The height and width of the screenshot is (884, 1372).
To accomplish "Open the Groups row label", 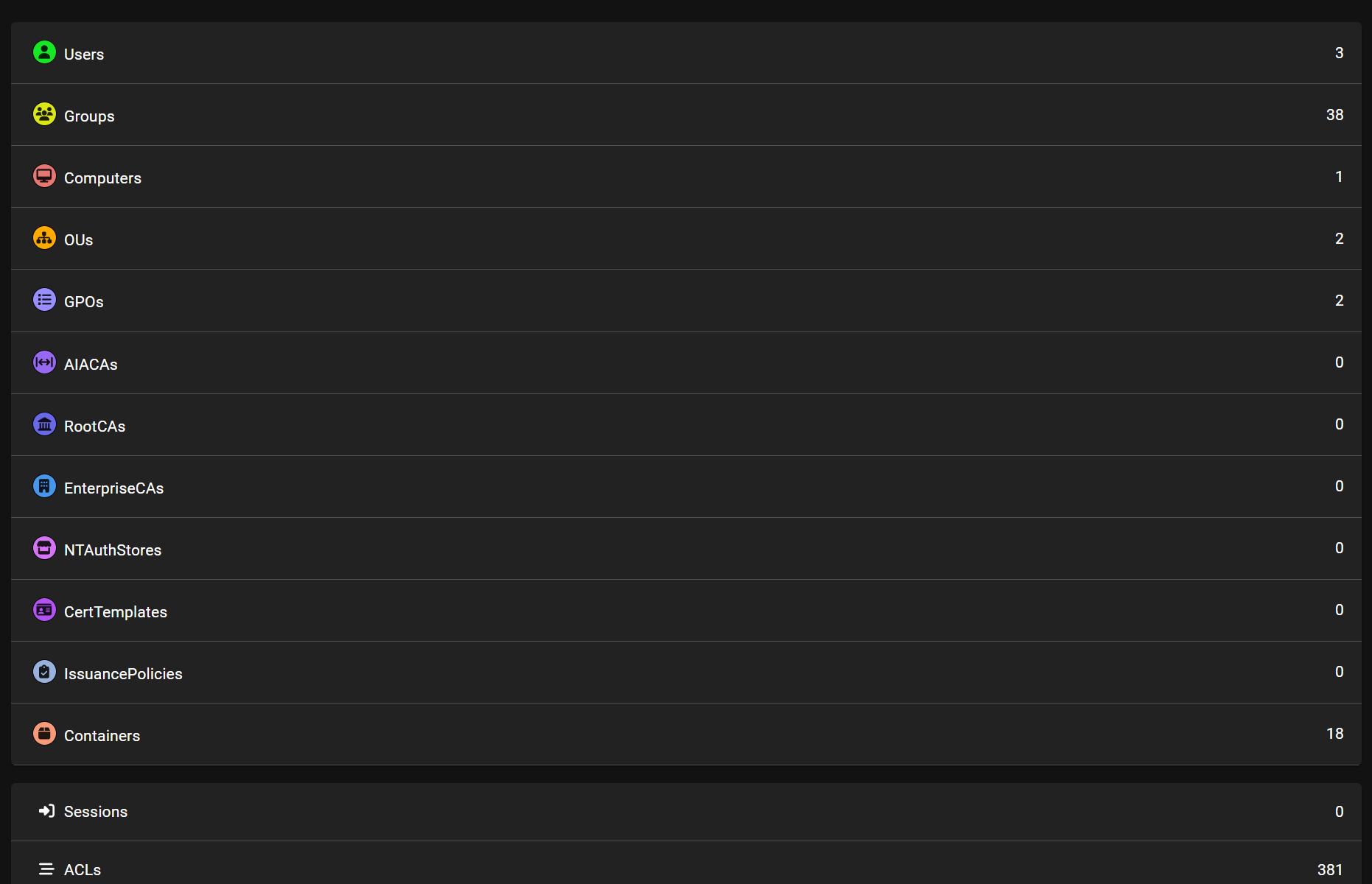I will (x=89, y=116).
